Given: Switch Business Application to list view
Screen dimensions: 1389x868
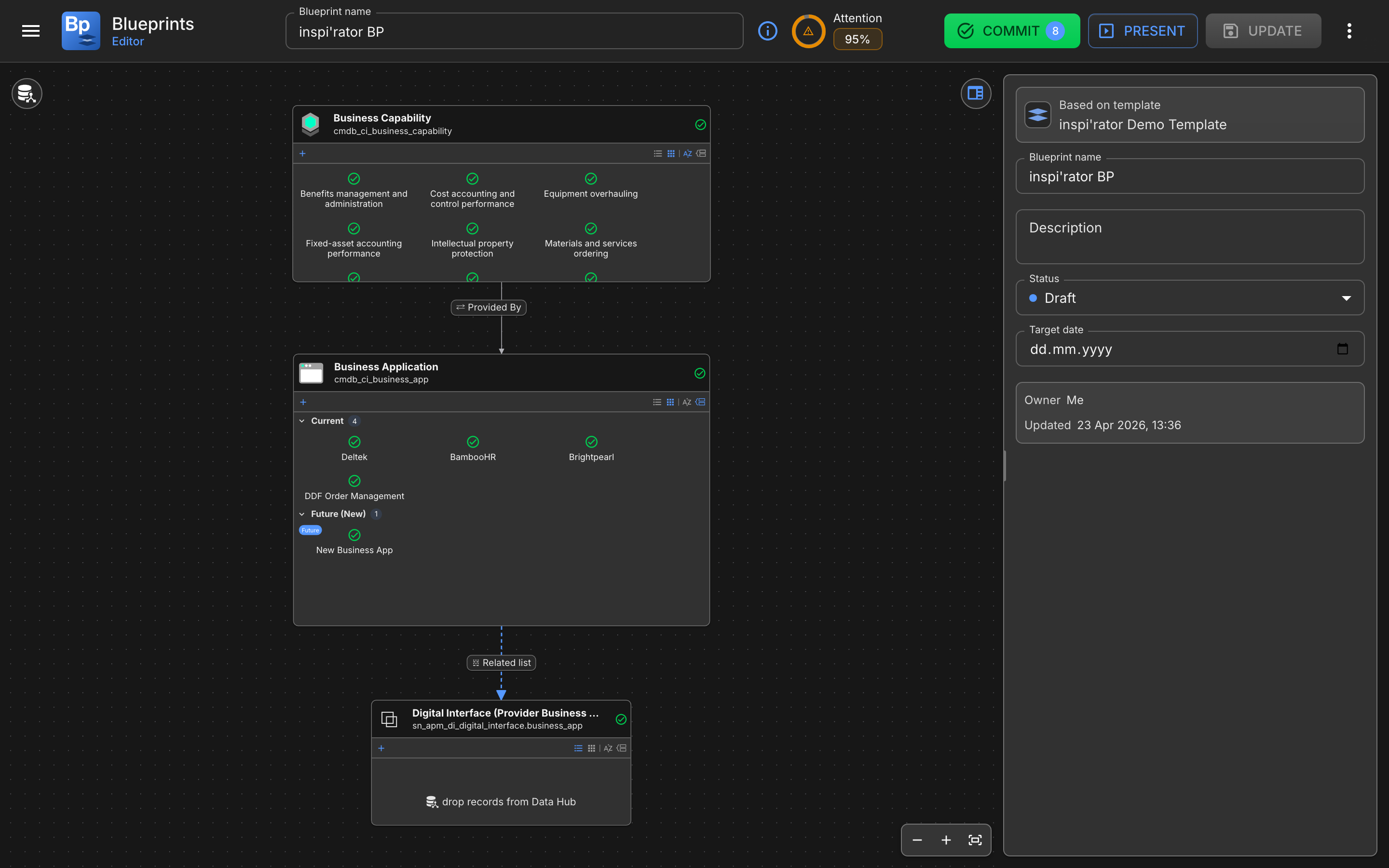Looking at the screenshot, I should (657, 402).
